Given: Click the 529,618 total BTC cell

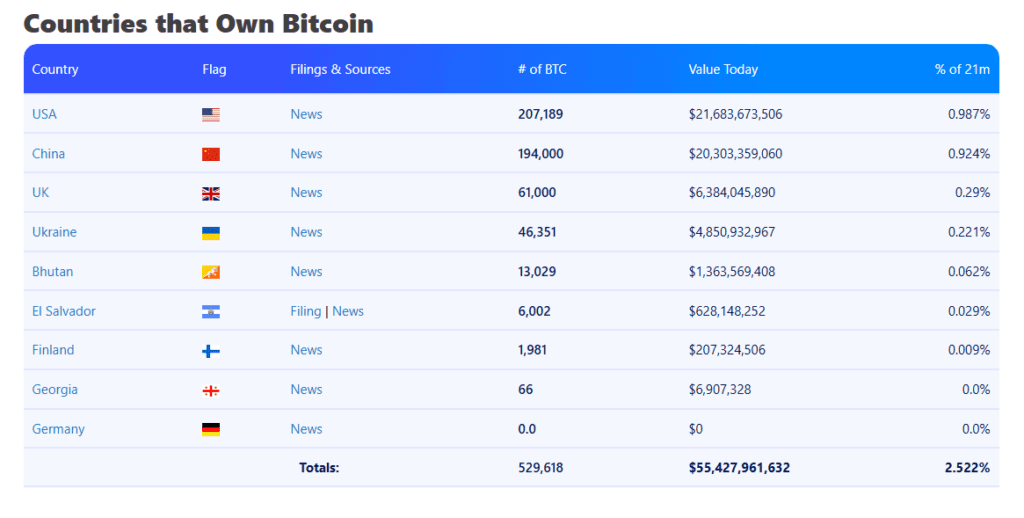Looking at the screenshot, I should [x=540, y=468].
